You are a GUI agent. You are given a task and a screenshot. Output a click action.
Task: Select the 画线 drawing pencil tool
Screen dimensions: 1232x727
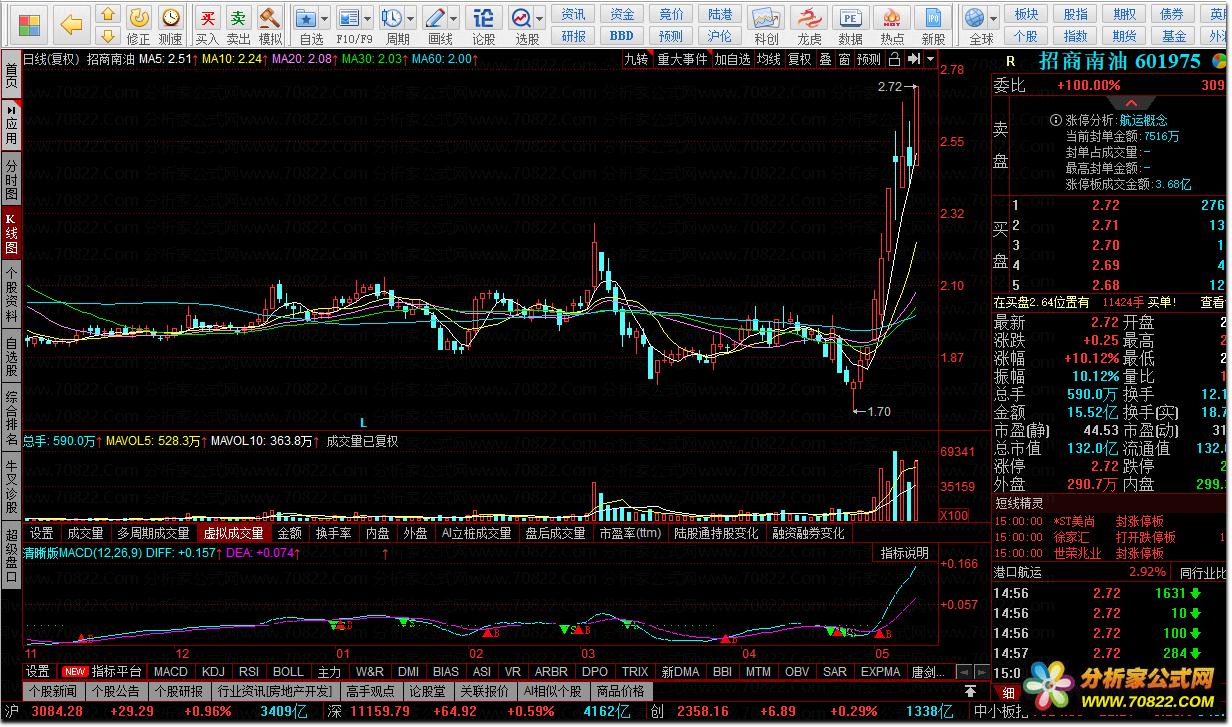435,25
